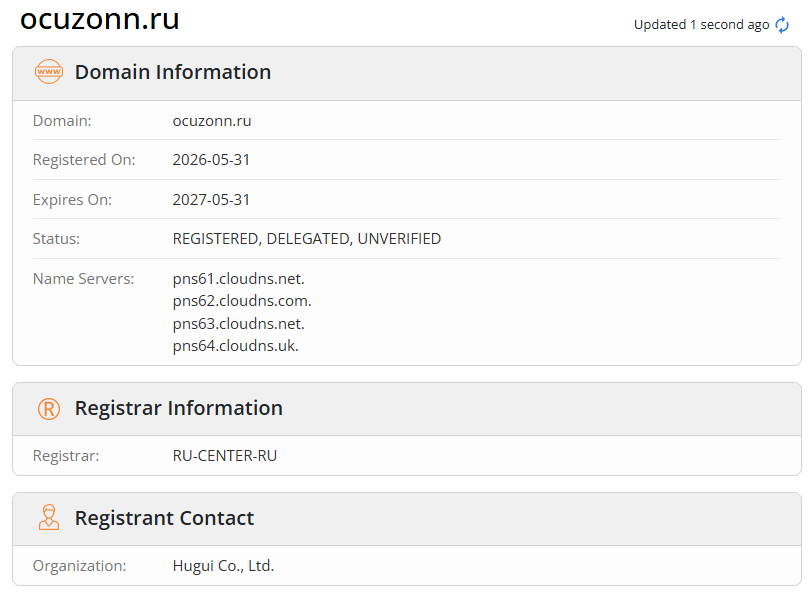This screenshot has width=811, height=596.
Task: Click name server pns64.cloudns.uk.
Action: pyautogui.click(x=236, y=346)
